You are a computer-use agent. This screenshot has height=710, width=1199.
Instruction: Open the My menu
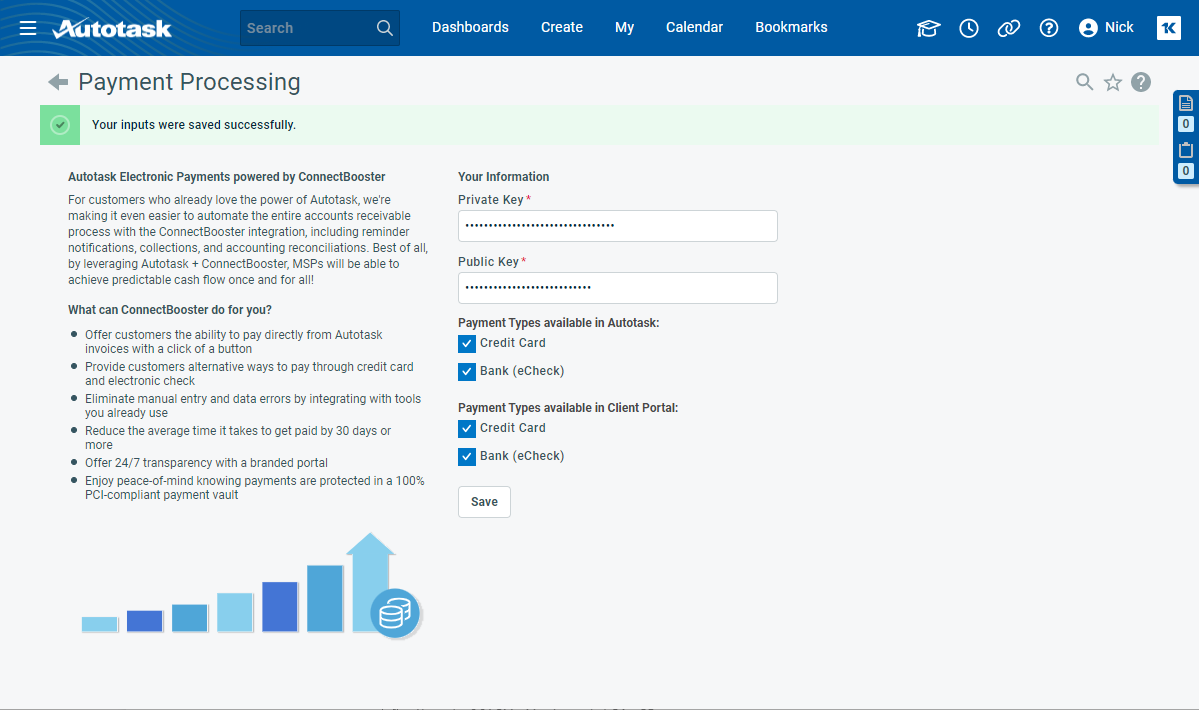tap(625, 28)
